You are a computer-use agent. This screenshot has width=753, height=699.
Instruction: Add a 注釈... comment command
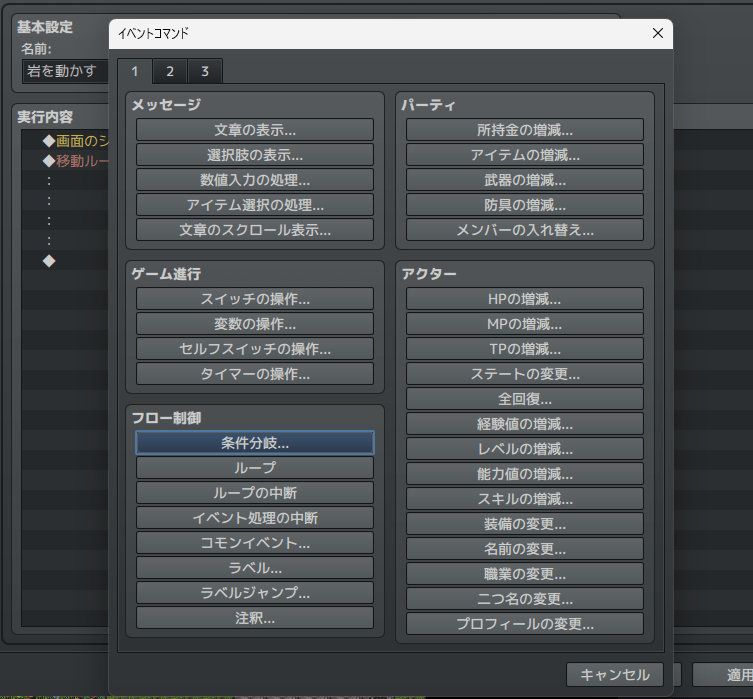tap(255, 617)
